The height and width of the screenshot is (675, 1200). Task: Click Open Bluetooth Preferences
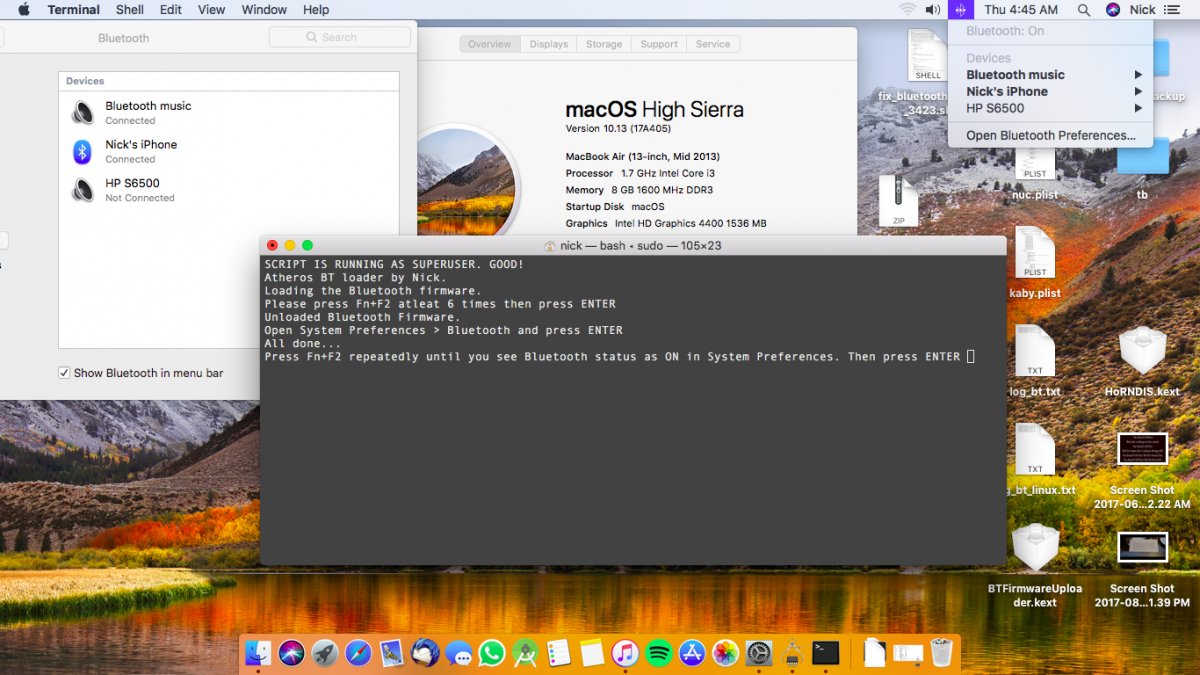1050,135
